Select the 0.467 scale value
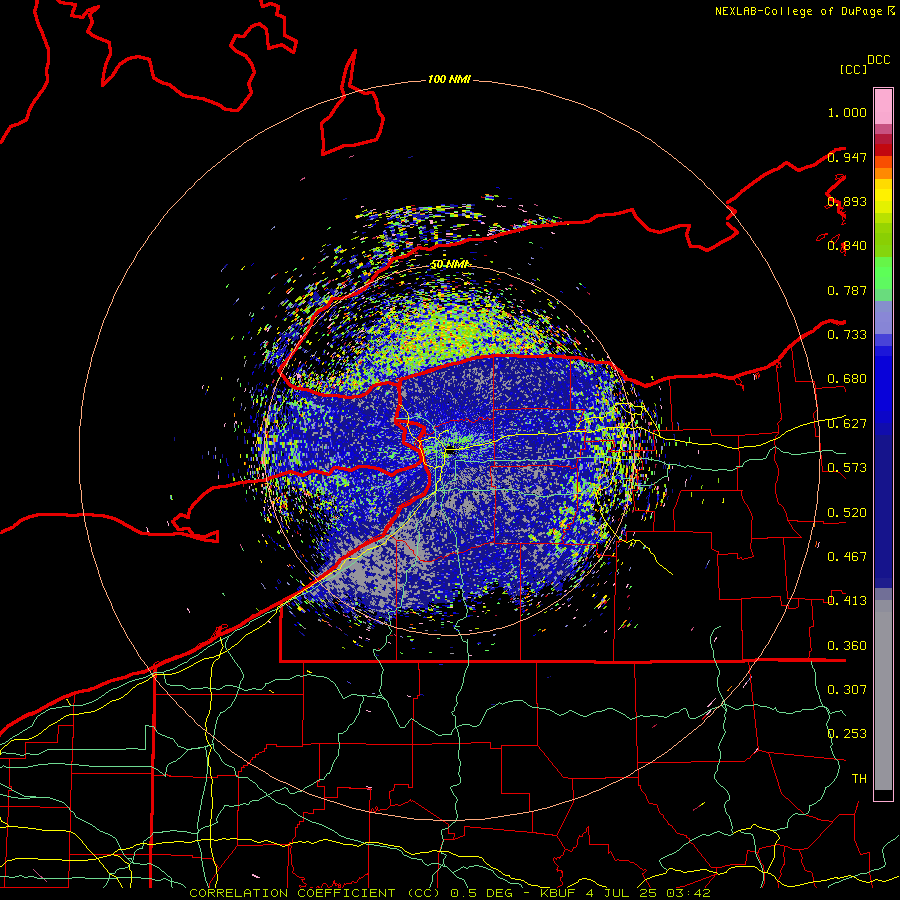The image size is (900, 900). tap(847, 557)
